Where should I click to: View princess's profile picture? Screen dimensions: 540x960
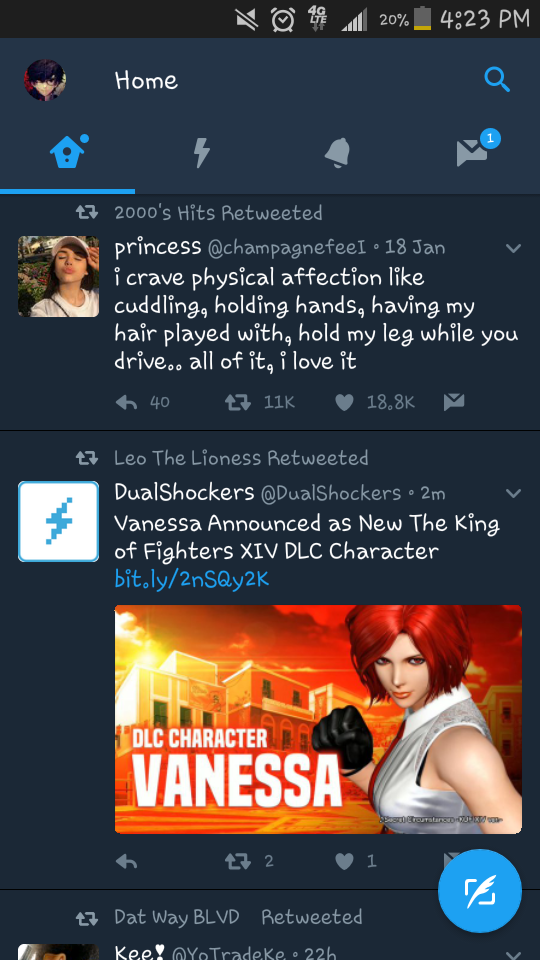[58, 276]
